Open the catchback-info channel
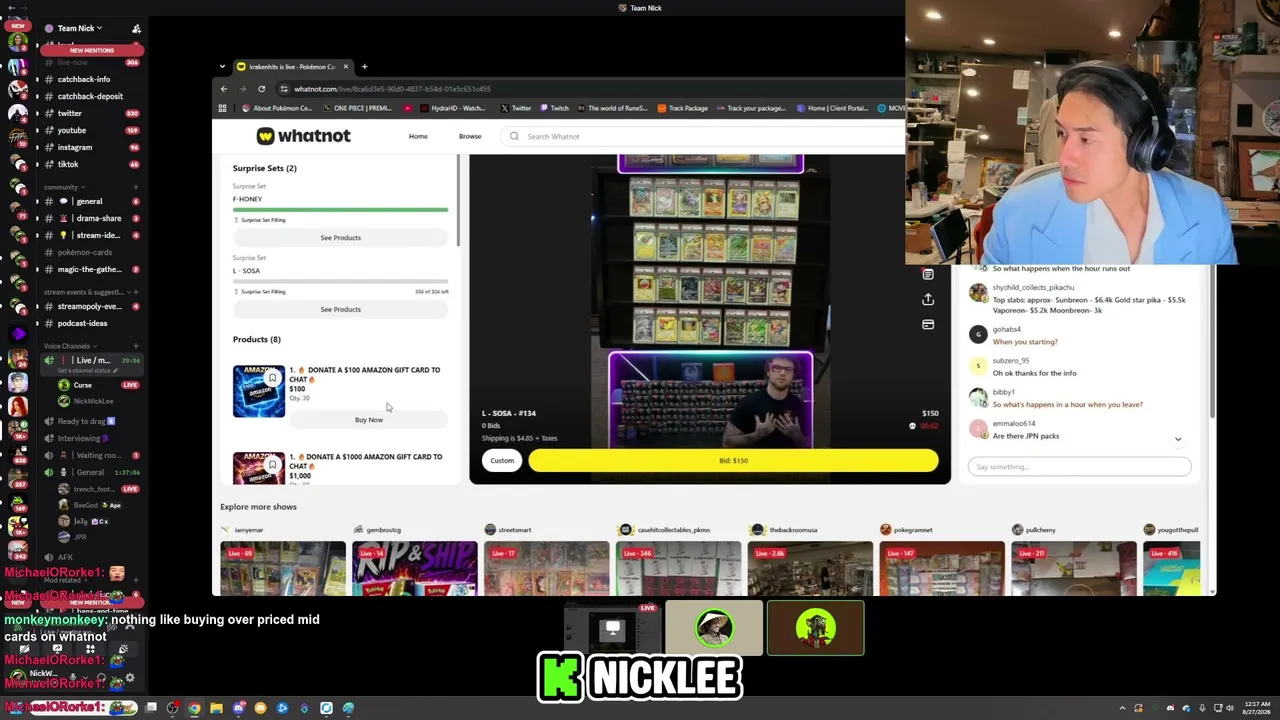Image resolution: width=1280 pixels, height=720 pixels. point(84,79)
